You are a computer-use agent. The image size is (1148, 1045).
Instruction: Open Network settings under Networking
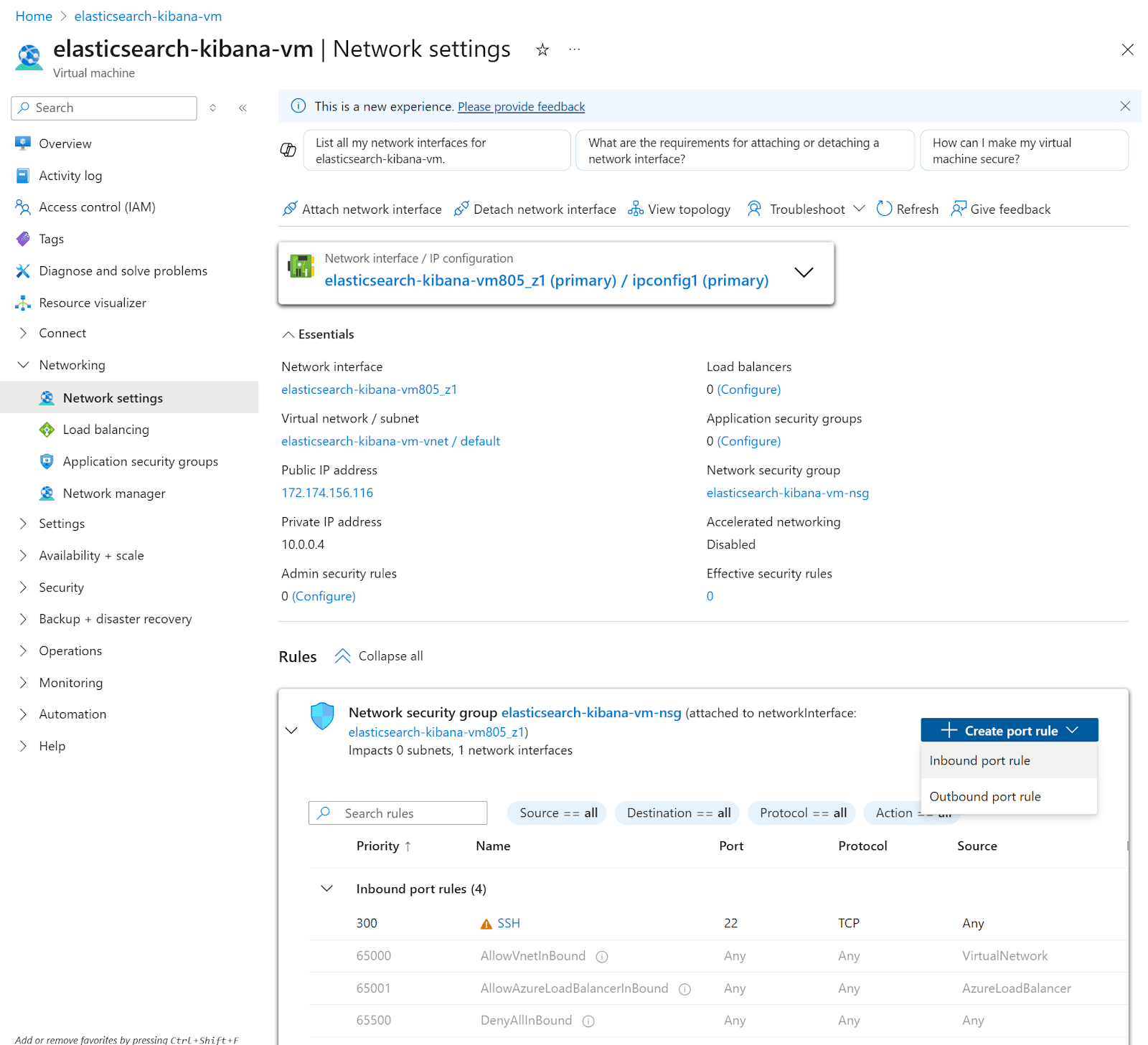113,397
